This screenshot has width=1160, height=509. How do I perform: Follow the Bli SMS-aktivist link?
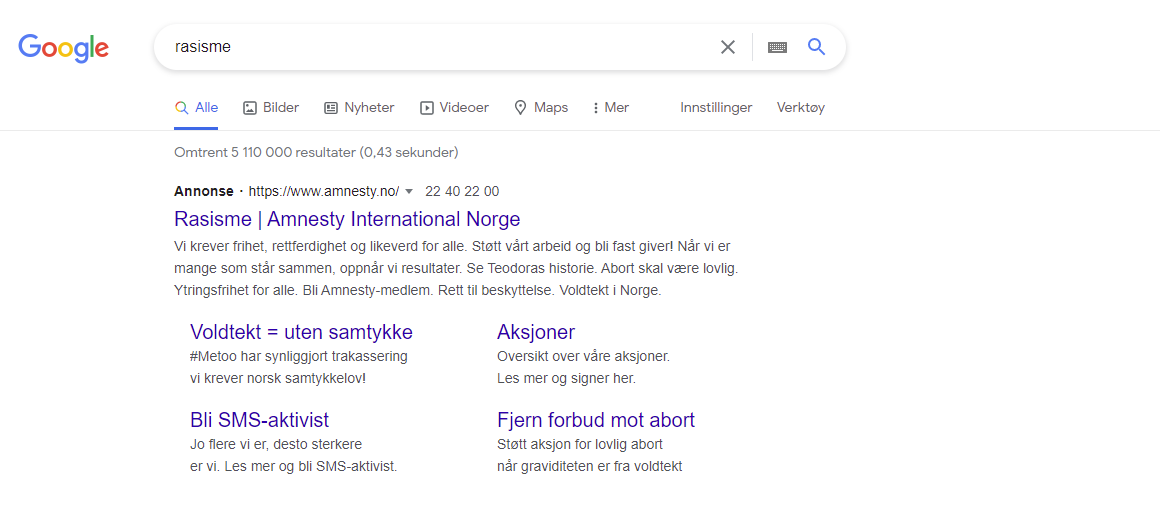pyautogui.click(x=260, y=420)
